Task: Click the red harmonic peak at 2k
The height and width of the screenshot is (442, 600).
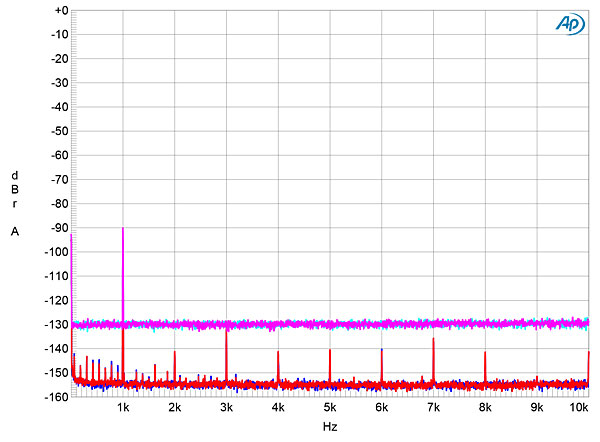Action: (x=174, y=352)
